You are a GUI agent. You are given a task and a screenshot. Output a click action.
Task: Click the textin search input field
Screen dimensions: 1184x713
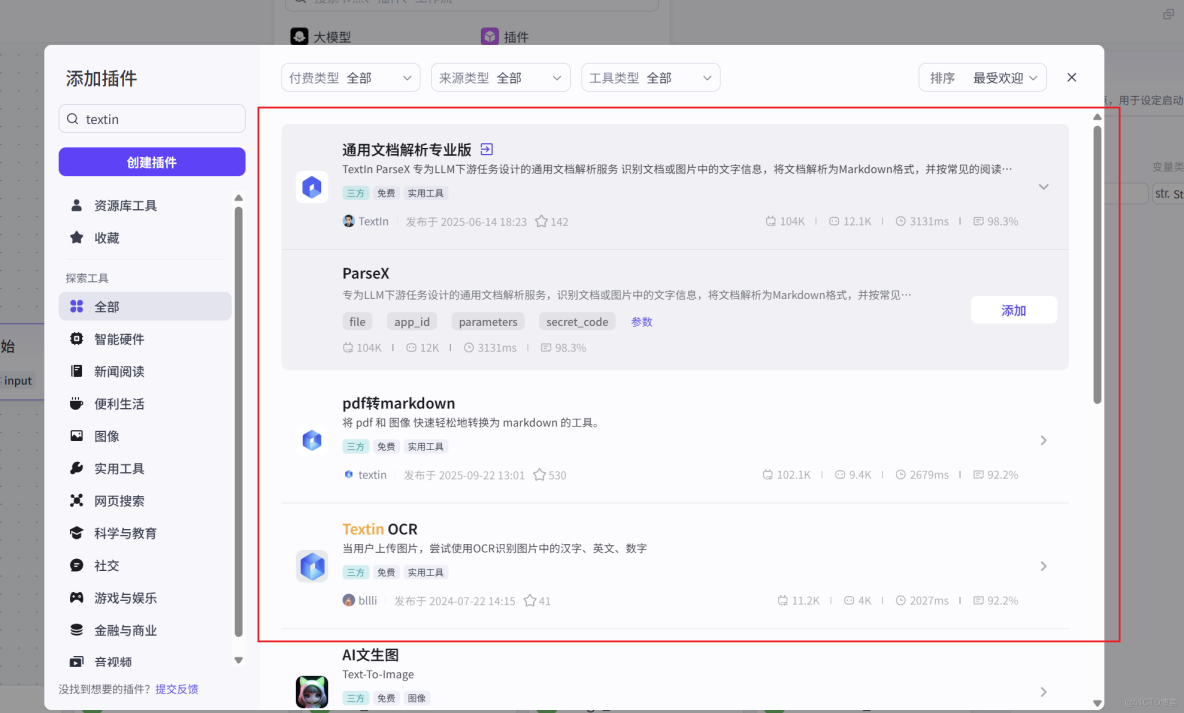pyautogui.click(x=152, y=118)
